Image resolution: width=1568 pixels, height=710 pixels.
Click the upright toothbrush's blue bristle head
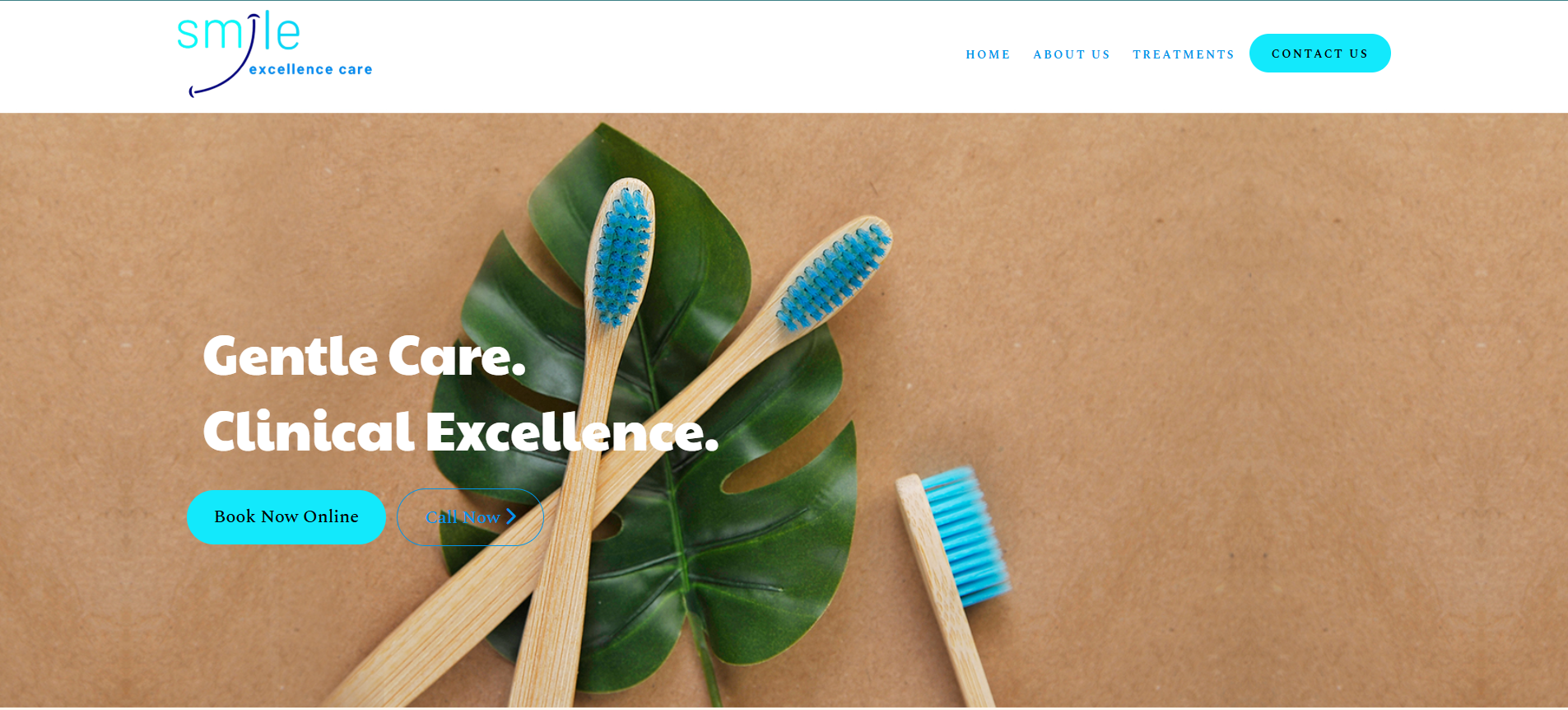coord(622,255)
